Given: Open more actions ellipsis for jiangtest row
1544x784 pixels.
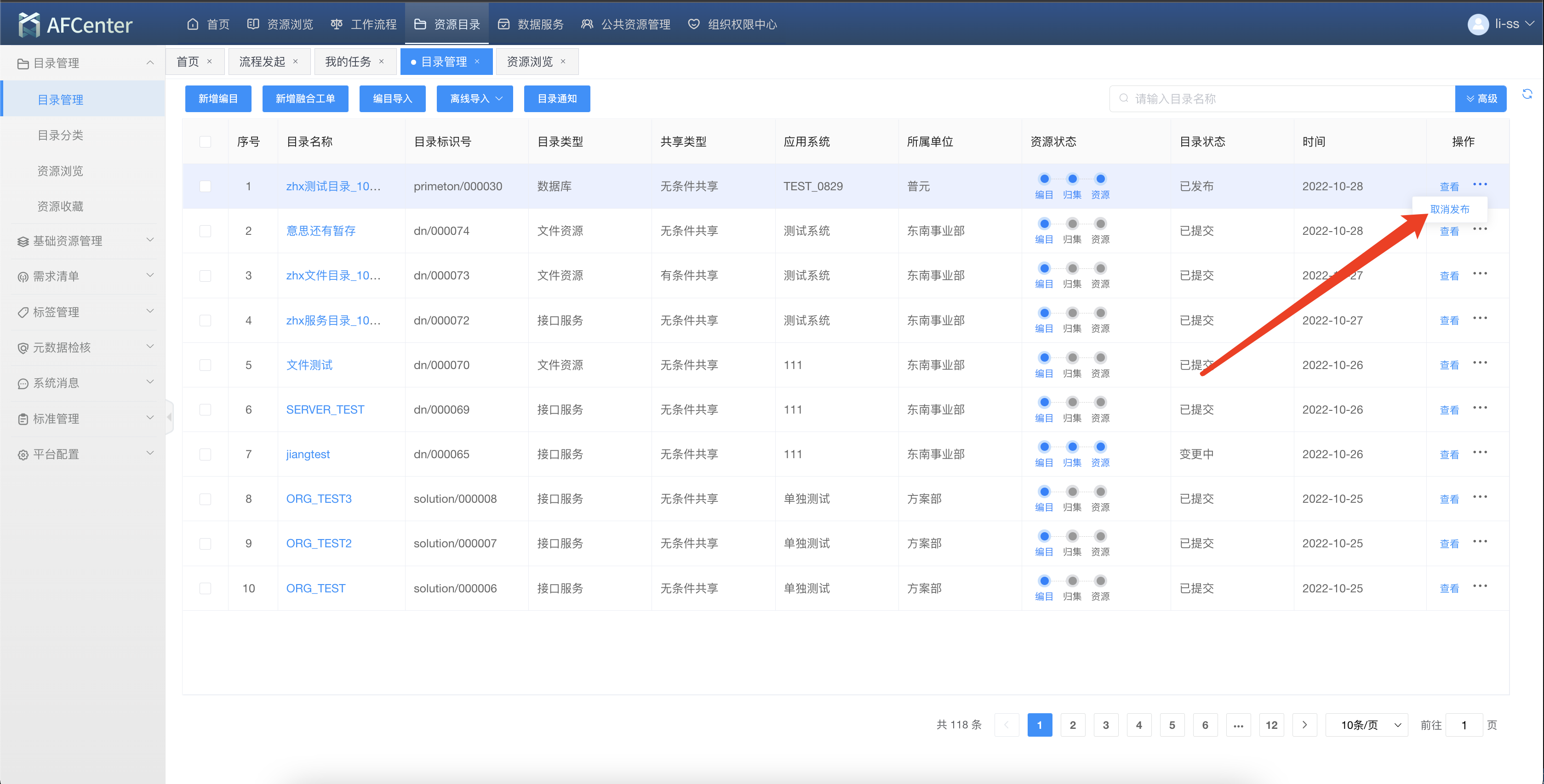Looking at the screenshot, I should [1480, 452].
